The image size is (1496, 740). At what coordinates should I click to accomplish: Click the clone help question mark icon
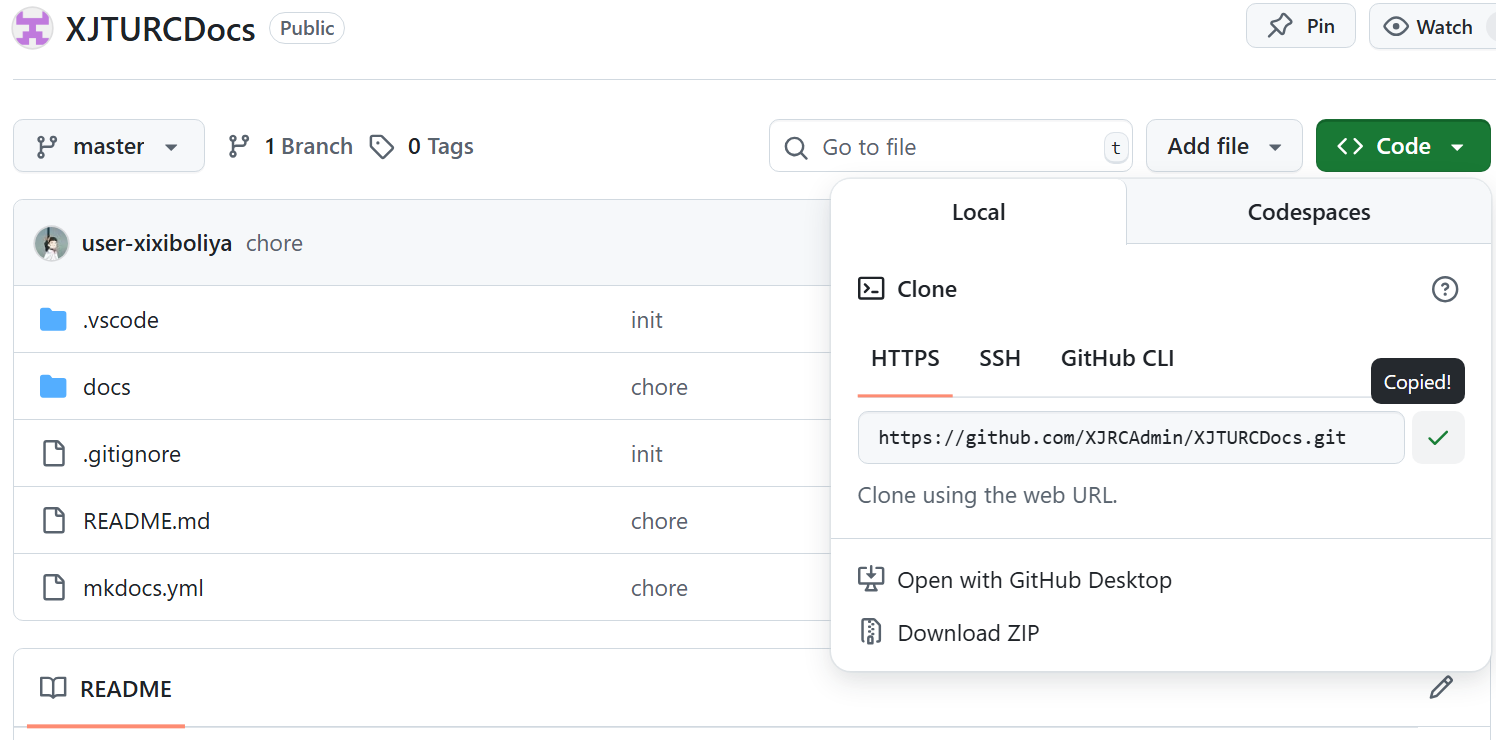[x=1445, y=289]
